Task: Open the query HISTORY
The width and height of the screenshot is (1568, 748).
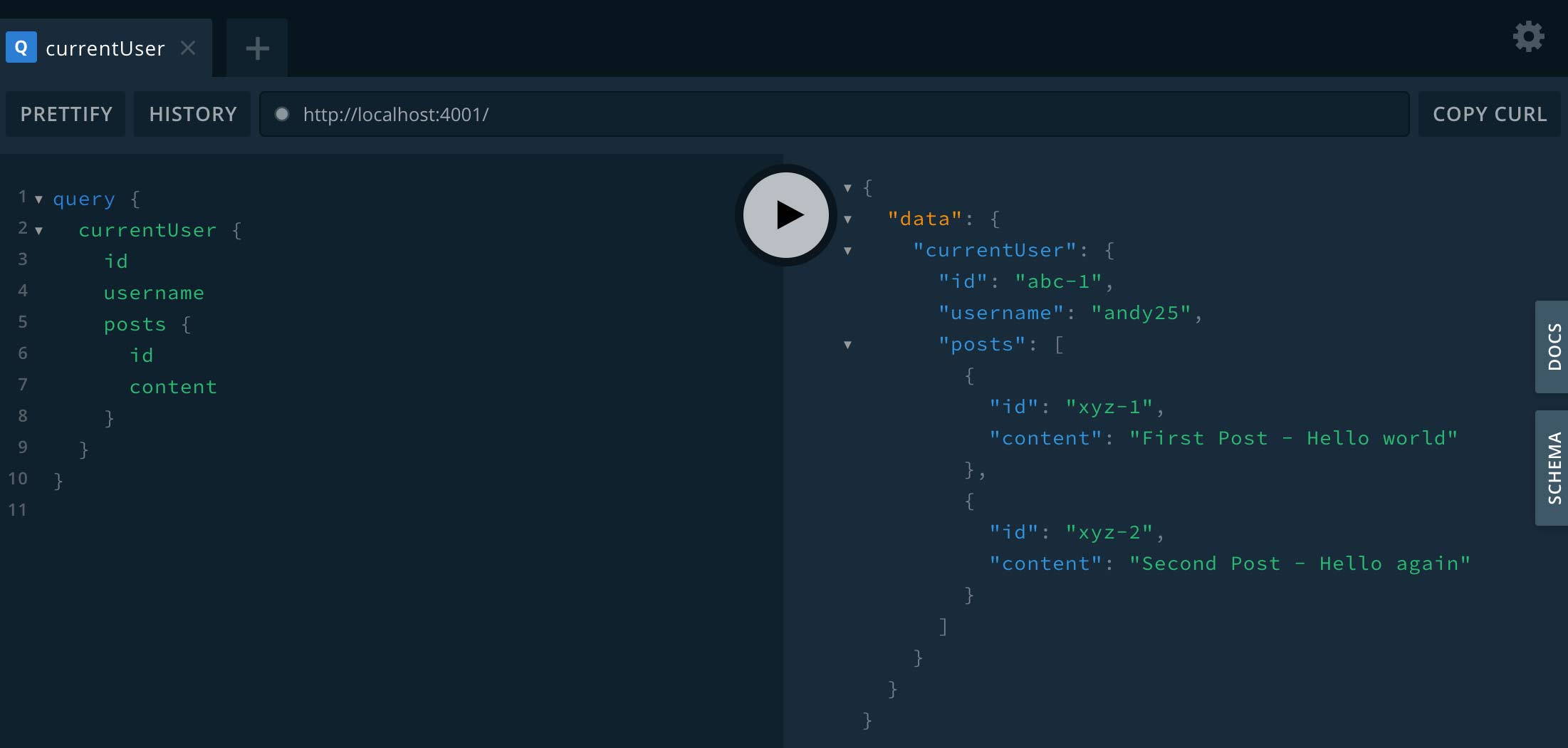Action: click(x=192, y=114)
